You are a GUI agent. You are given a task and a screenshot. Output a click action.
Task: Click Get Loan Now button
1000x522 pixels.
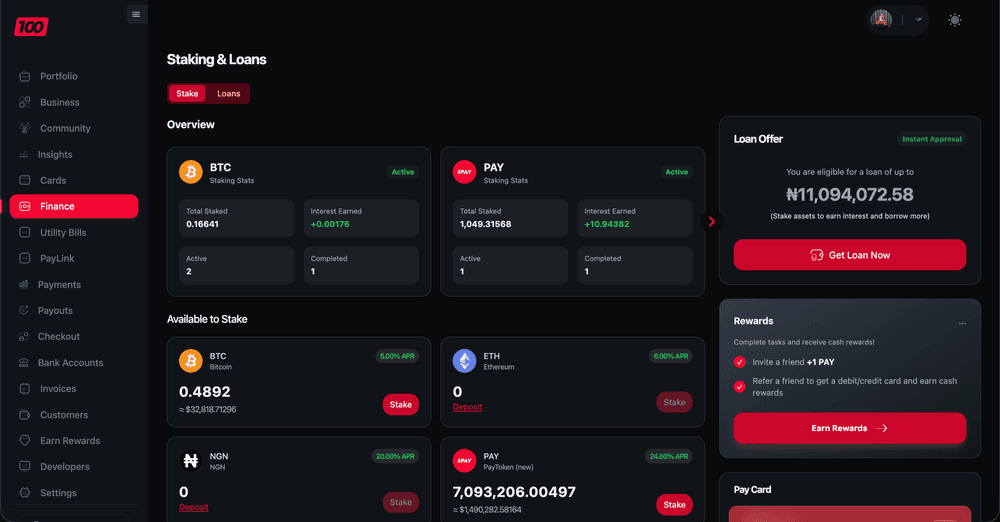pyautogui.click(x=849, y=255)
